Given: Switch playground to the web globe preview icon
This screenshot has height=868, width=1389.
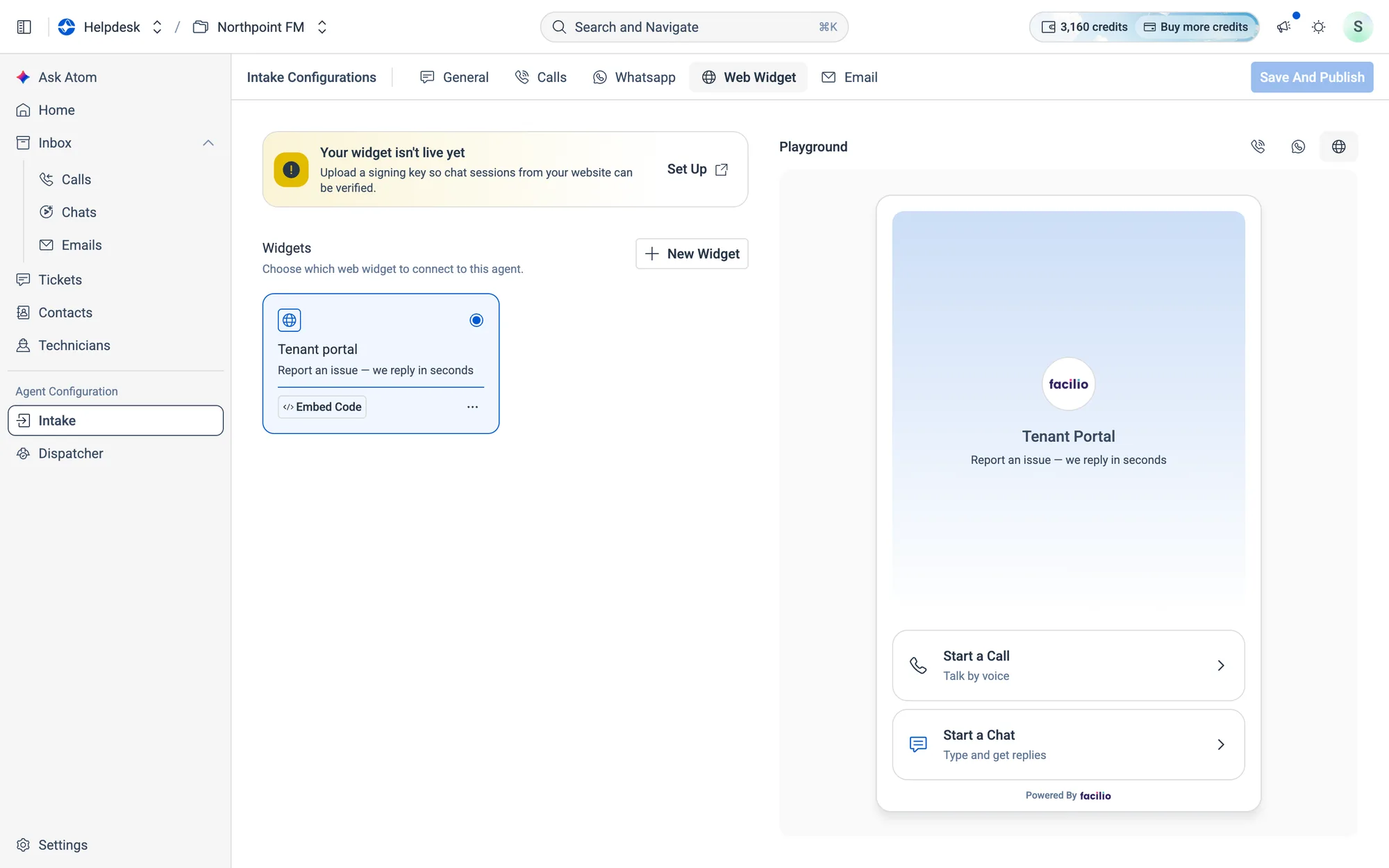Looking at the screenshot, I should (1338, 147).
